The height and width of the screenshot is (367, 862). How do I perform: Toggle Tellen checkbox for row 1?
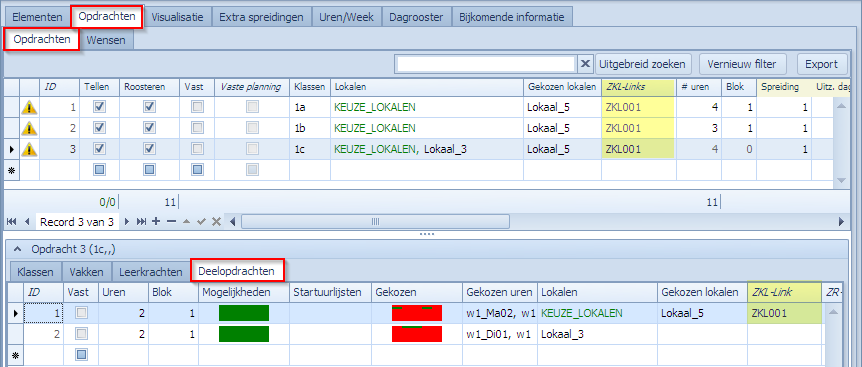(x=100, y=107)
